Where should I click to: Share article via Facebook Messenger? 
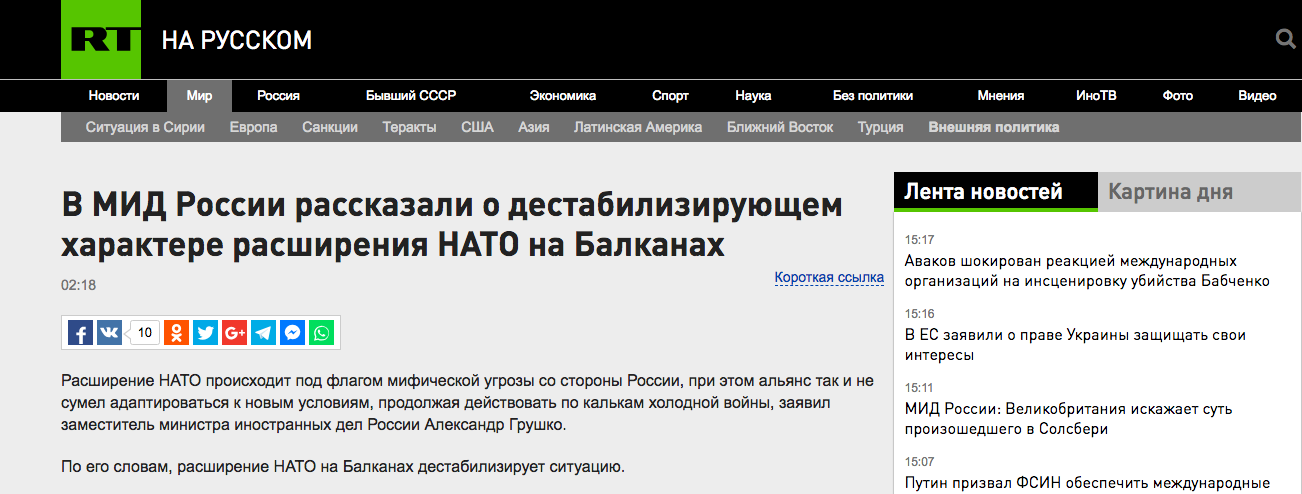(x=292, y=333)
